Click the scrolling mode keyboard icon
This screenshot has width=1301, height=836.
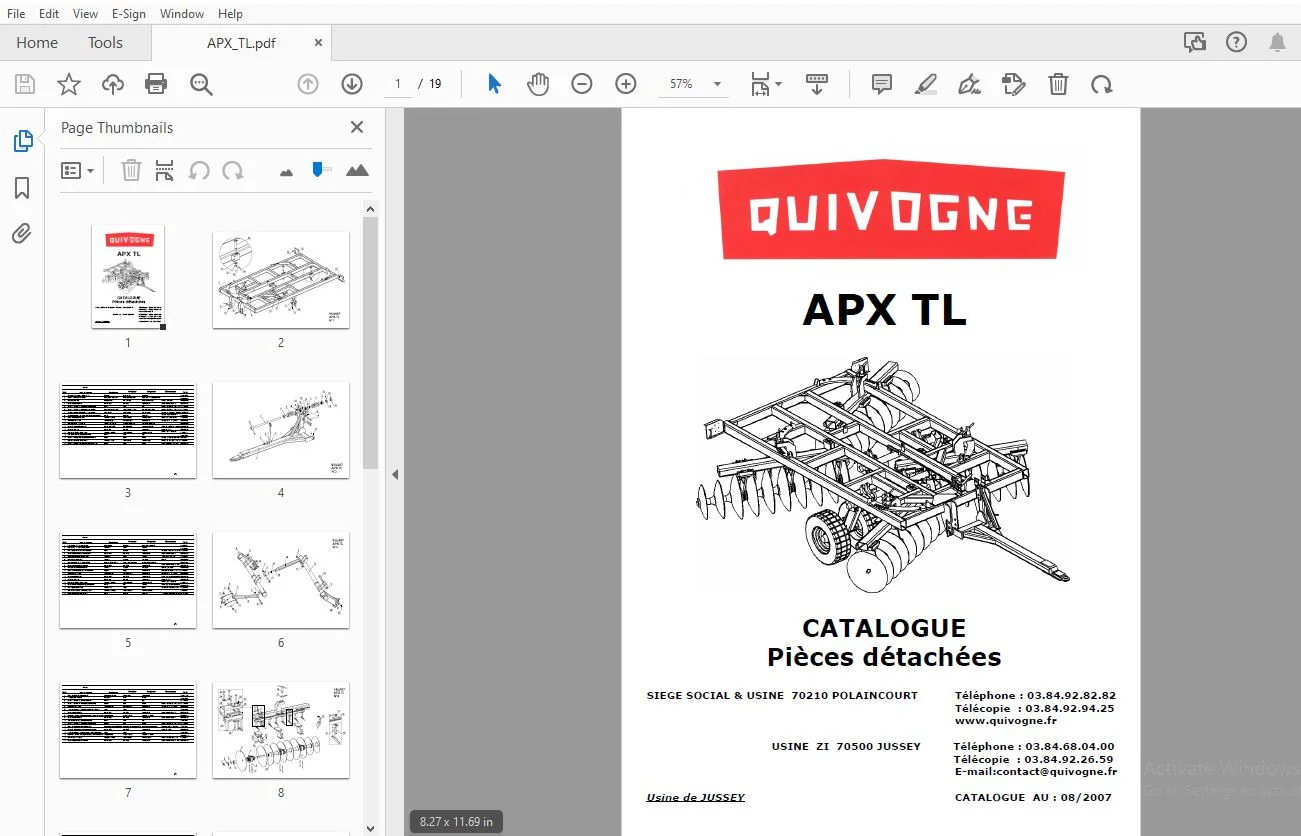click(x=817, y=84)
